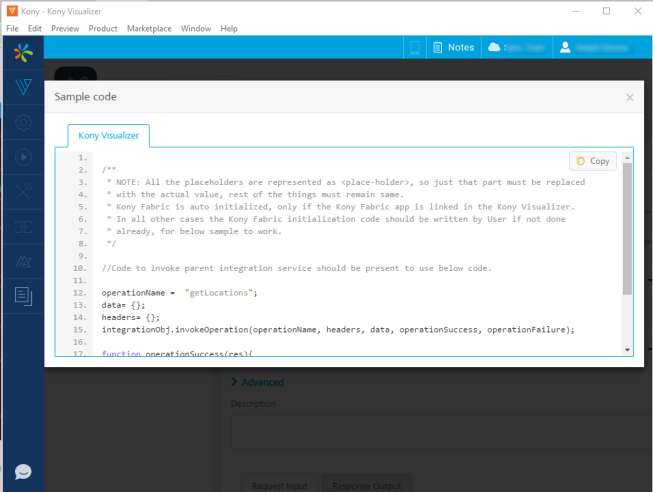Open the Product menu
Image resolution: width=653 pixels, height=492 pixels.
103,28
